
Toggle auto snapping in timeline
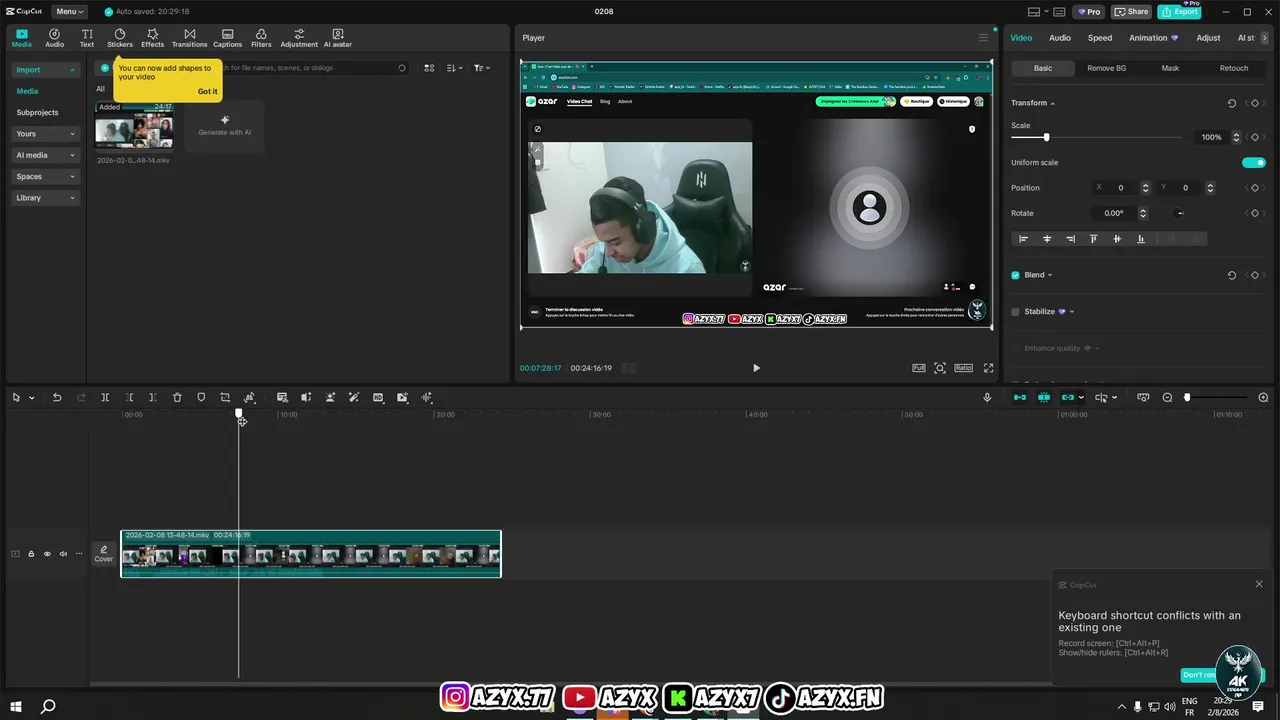coord(1044,397)
